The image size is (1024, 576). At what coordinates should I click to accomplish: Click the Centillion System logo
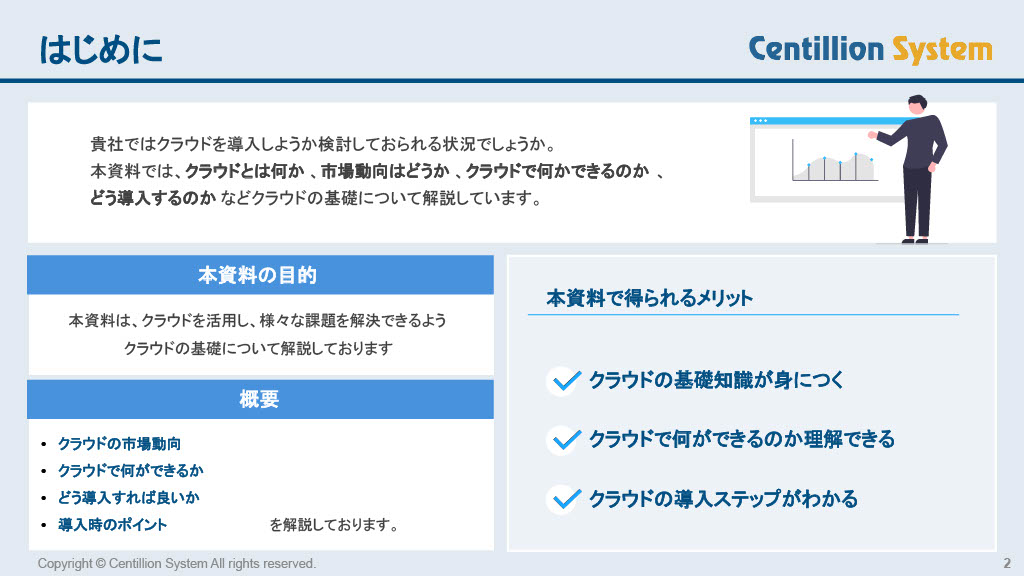pos(870,49)
